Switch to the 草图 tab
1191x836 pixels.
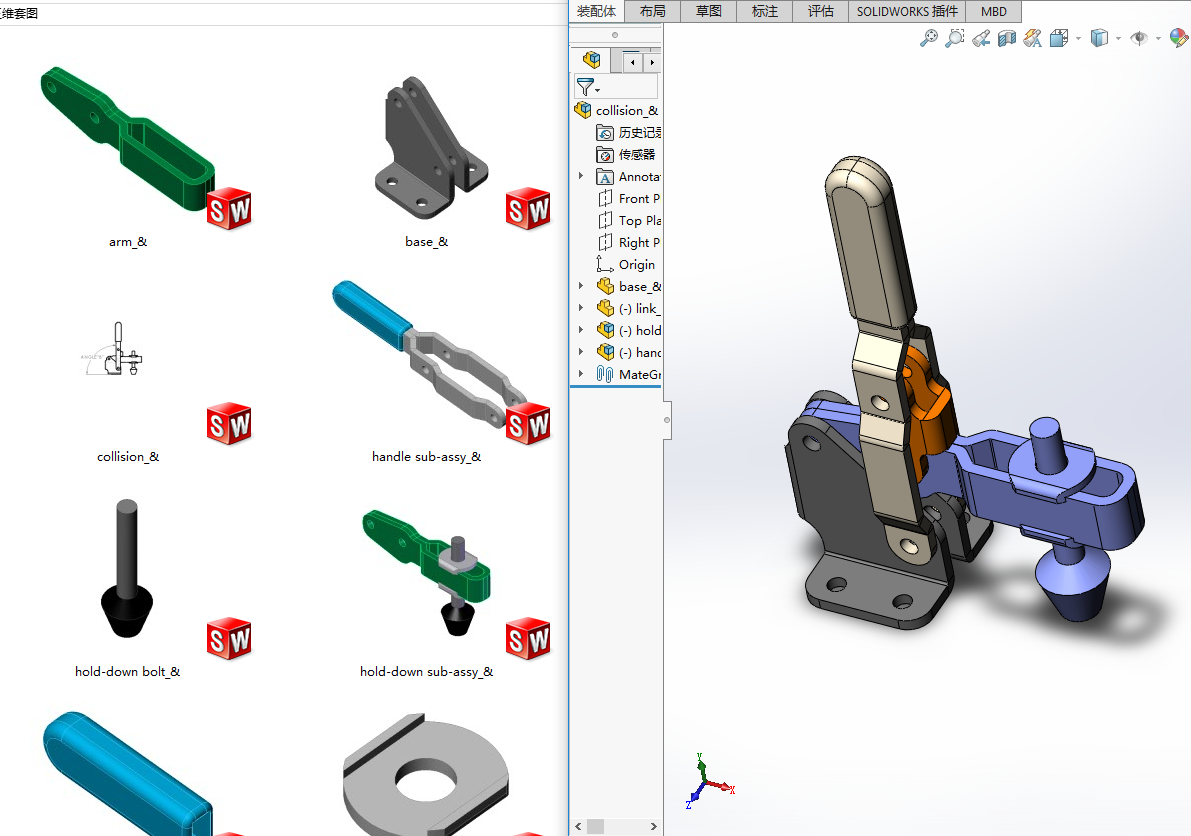click(x=709, y=11)
